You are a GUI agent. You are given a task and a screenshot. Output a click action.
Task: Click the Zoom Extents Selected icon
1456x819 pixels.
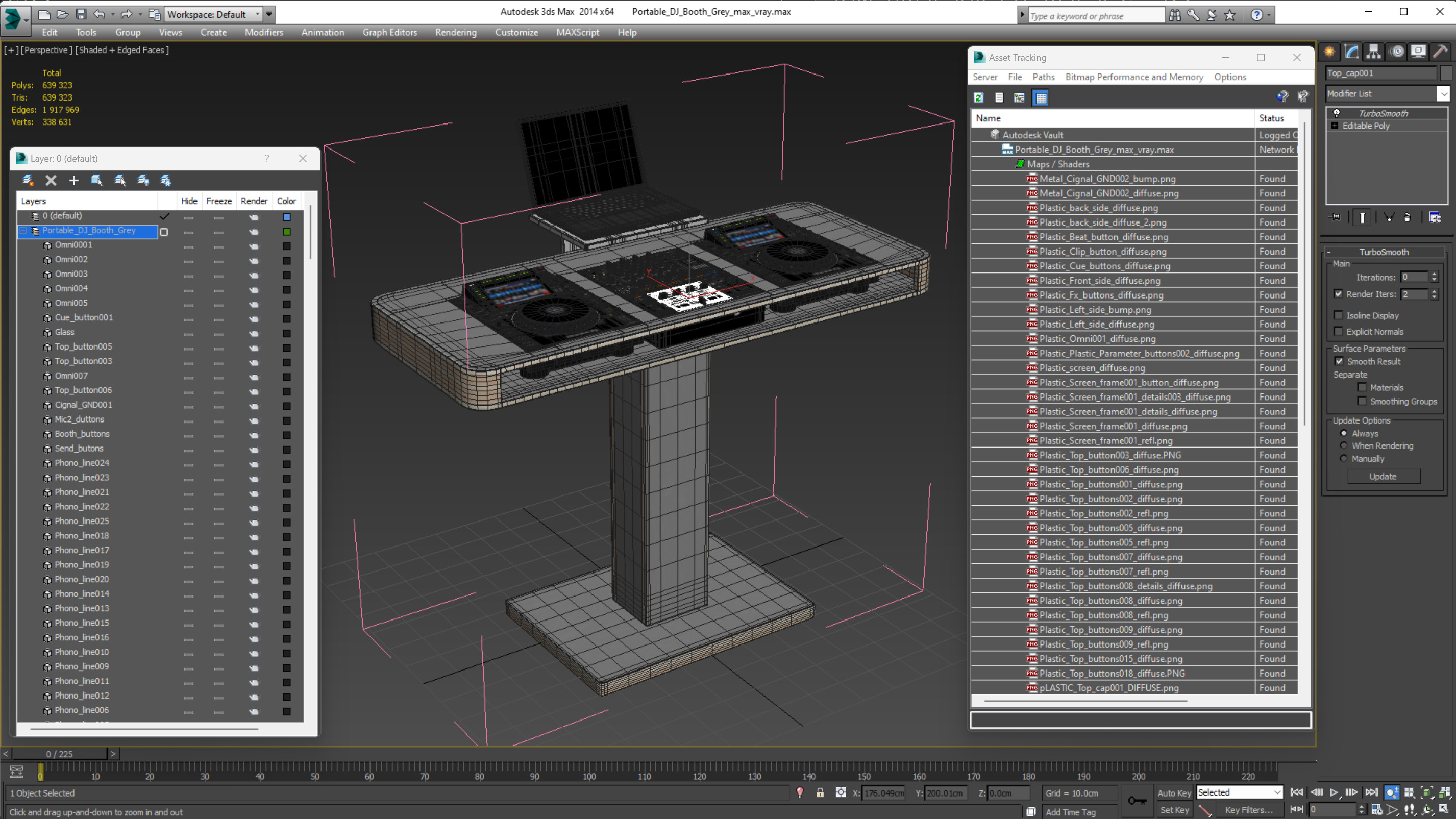click(x=1426, y=792)
